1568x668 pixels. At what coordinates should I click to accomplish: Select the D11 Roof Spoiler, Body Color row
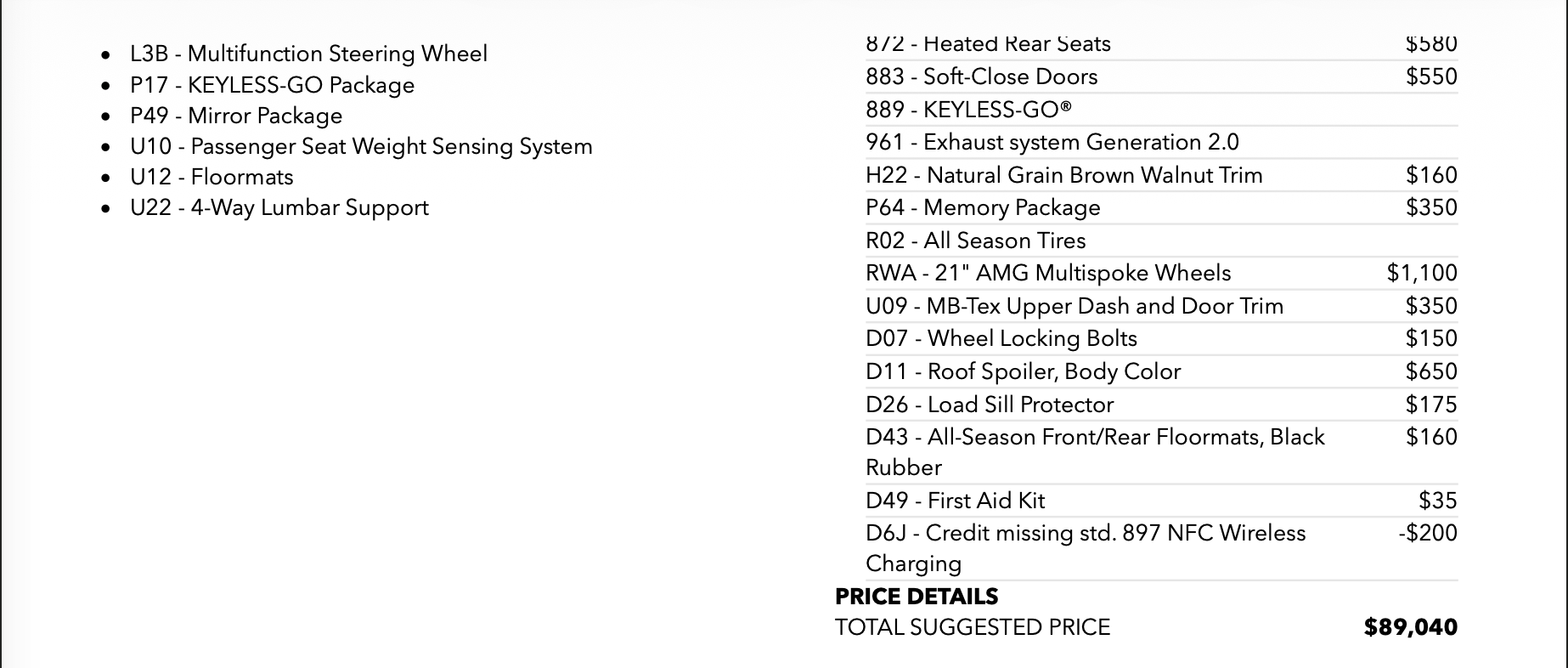coord(1161,371)
